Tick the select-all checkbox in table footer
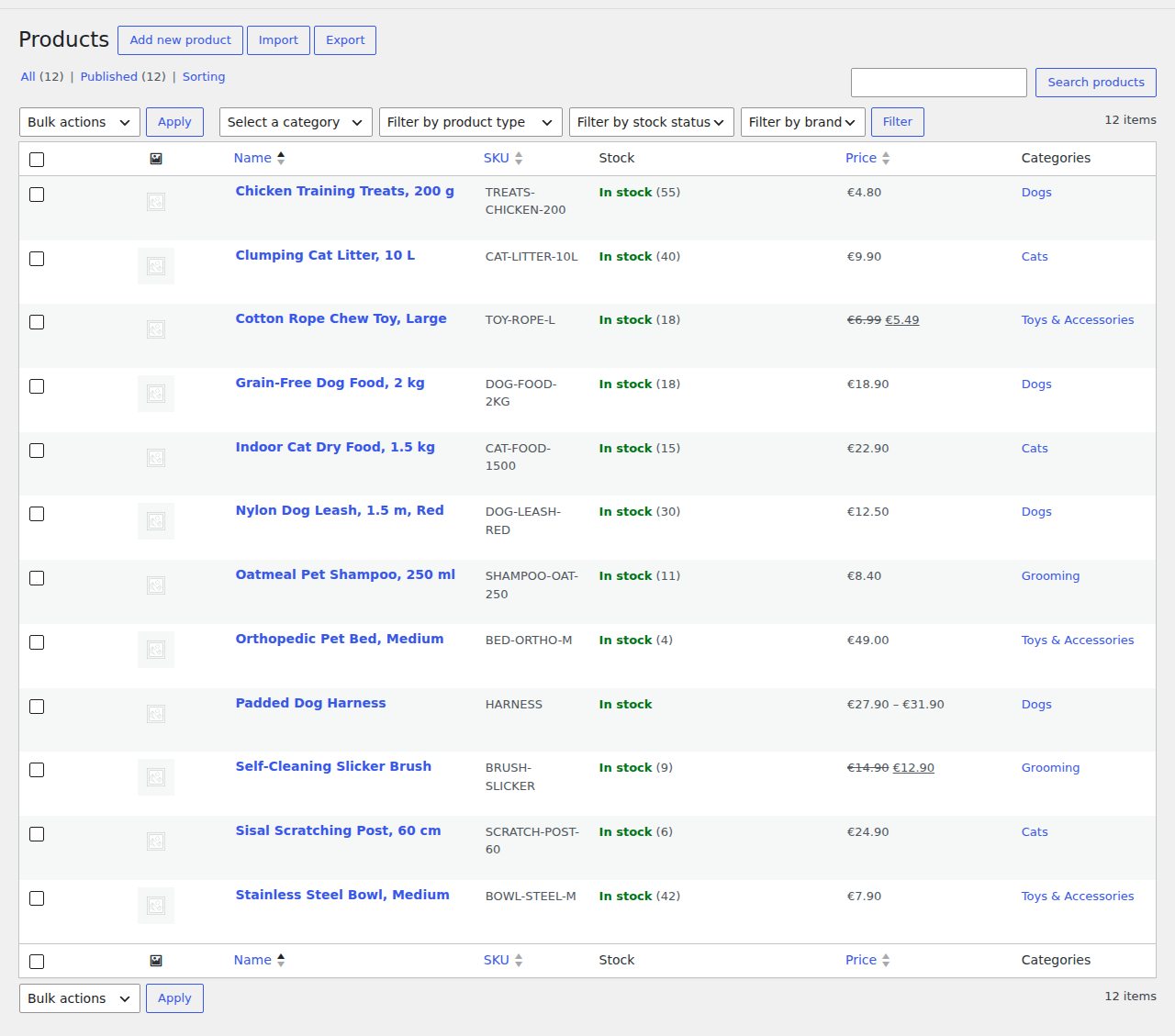The width and height of the screenshot is (1175, 1036). click(x=37, y=962)
